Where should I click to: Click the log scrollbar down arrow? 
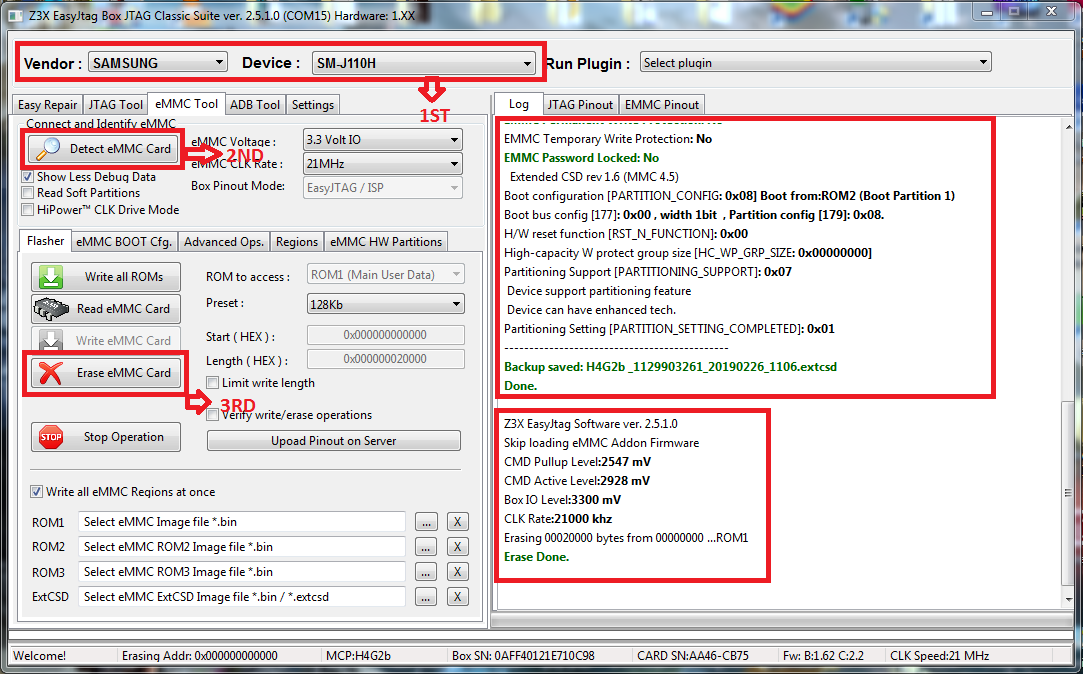click(x=1068, y=599)
